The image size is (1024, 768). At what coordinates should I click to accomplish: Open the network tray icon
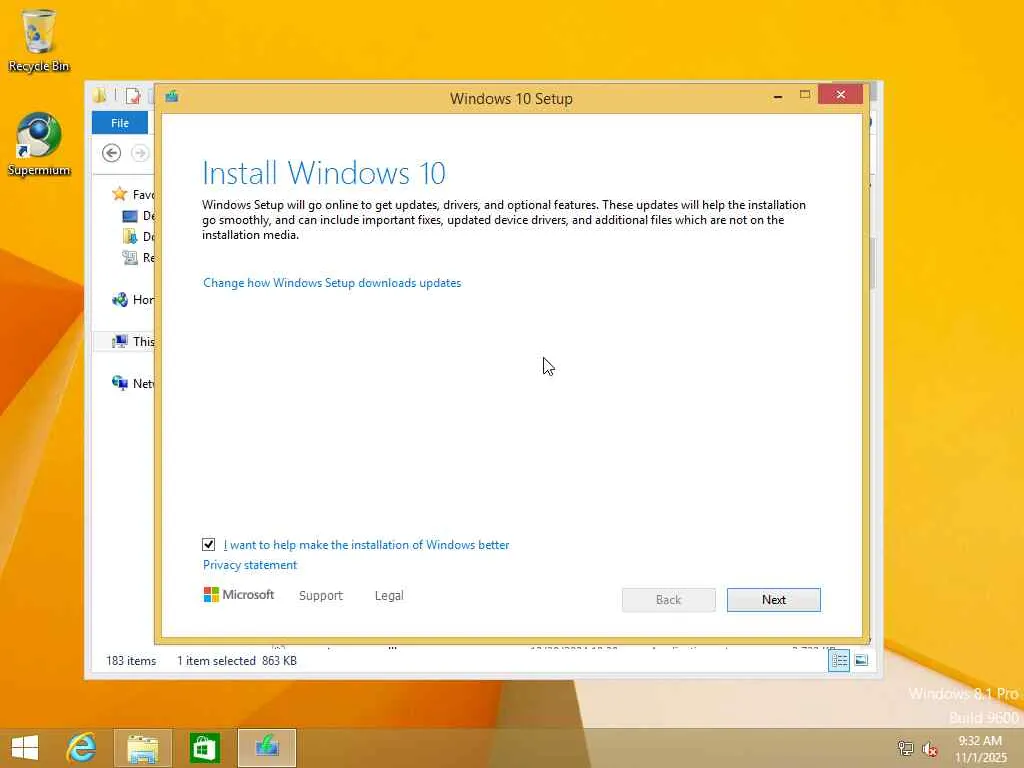pyautogui.click(x=905, y=748)
